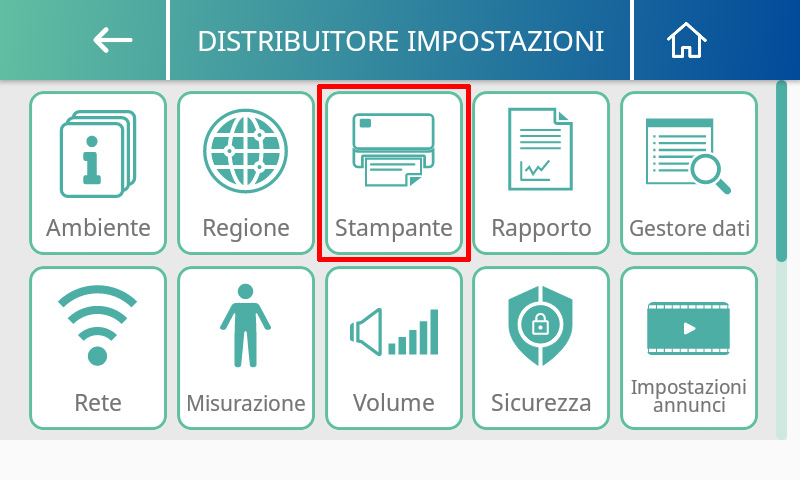Open the Impostazioni annunci video icon
This screenshot has height=480, width=800.
tap(688, 329)
